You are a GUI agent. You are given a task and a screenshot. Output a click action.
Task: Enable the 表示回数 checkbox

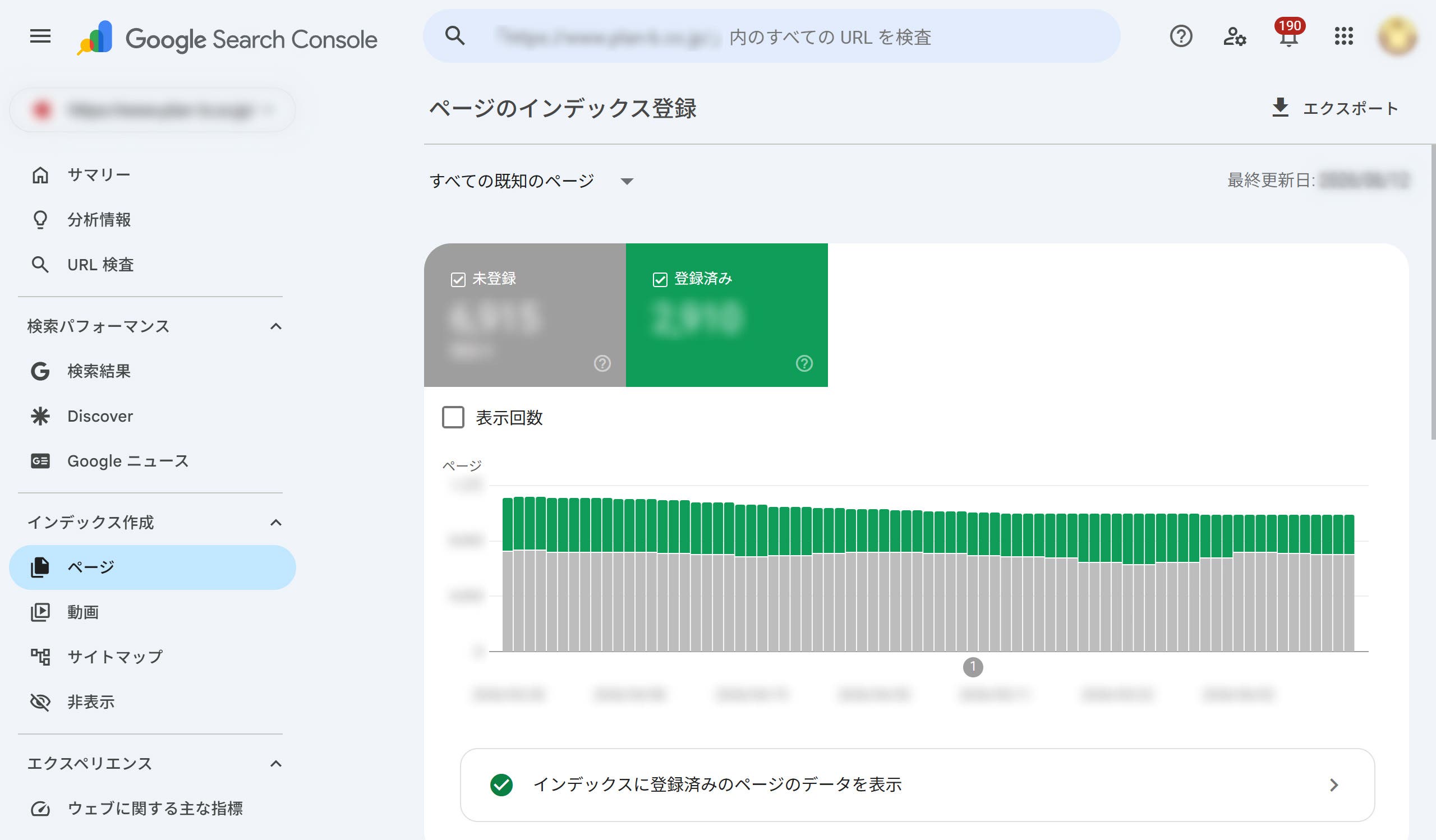453,417
